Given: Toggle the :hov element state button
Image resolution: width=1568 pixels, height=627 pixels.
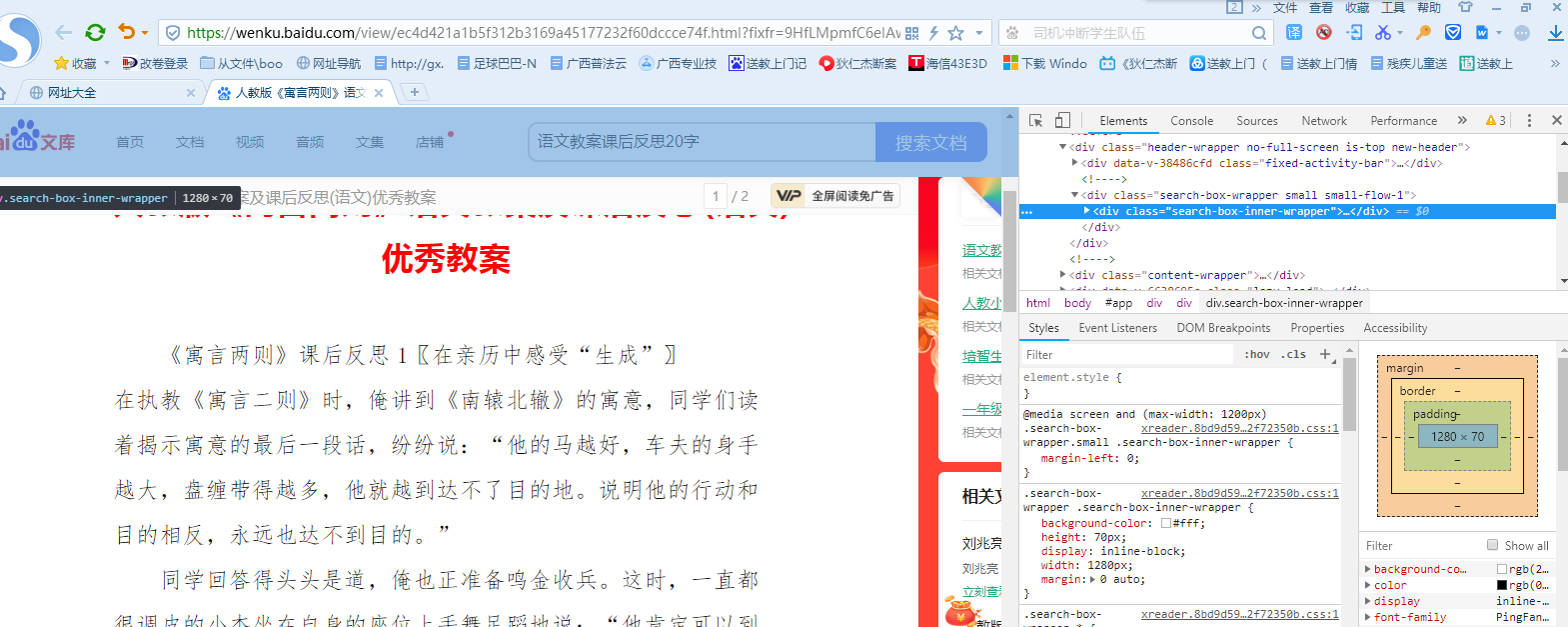Looking at the screenshot, I should point(1257,354).
